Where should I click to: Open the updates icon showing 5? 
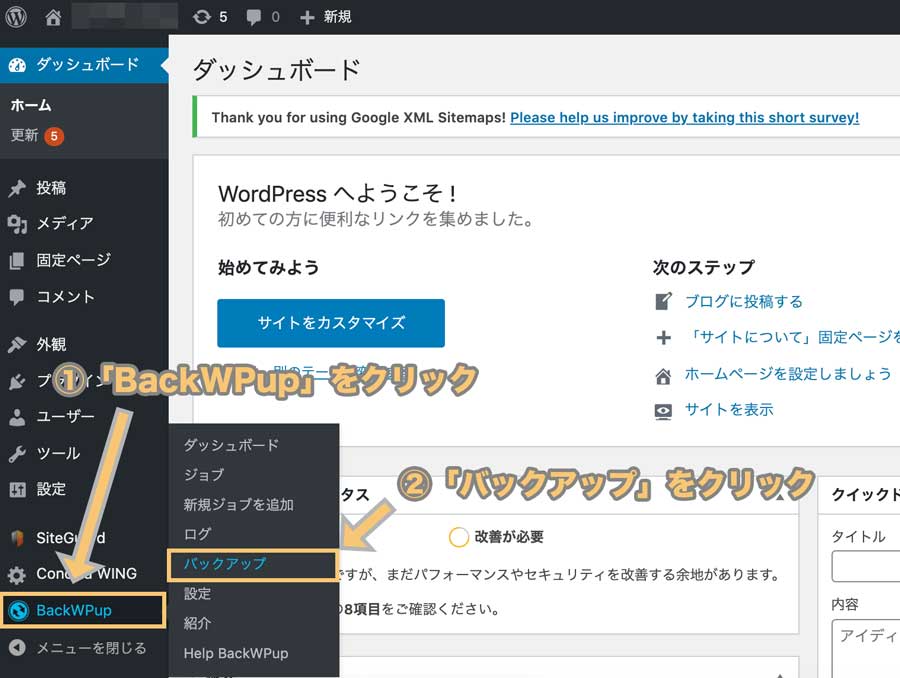(201, 17)
